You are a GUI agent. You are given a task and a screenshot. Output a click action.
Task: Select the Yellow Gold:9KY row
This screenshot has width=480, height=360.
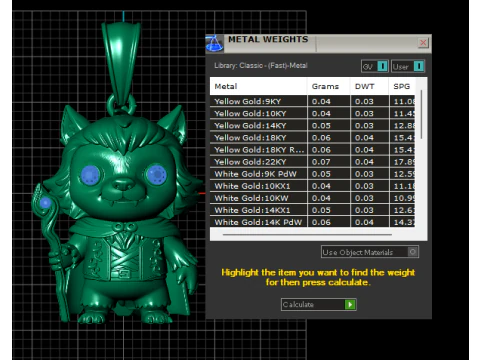(313, 101)
